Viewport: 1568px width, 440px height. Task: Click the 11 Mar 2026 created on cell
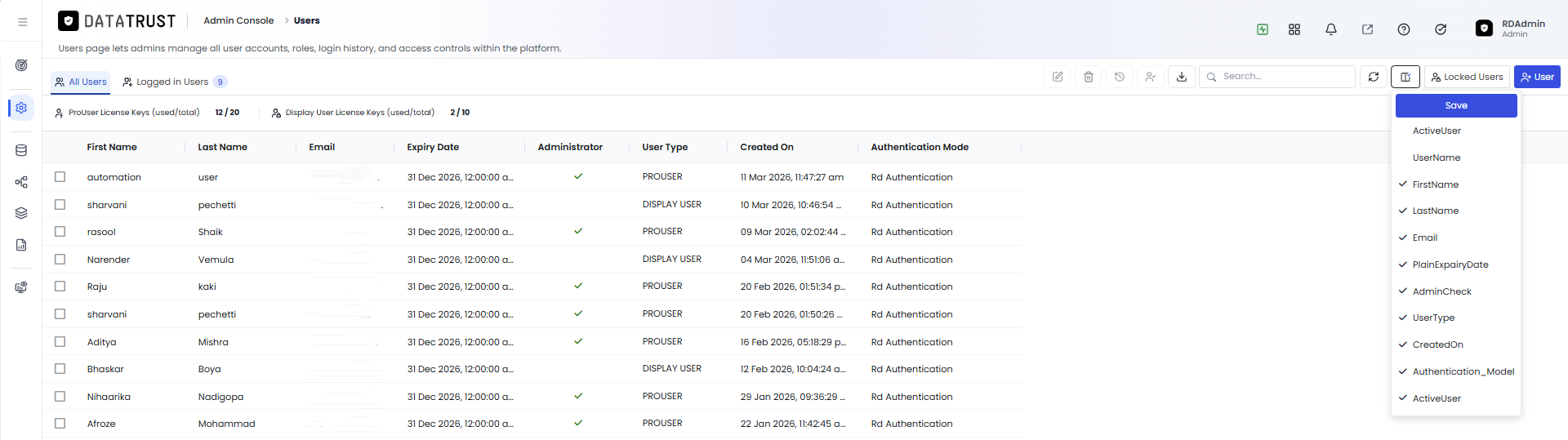(x=792, y=177)
